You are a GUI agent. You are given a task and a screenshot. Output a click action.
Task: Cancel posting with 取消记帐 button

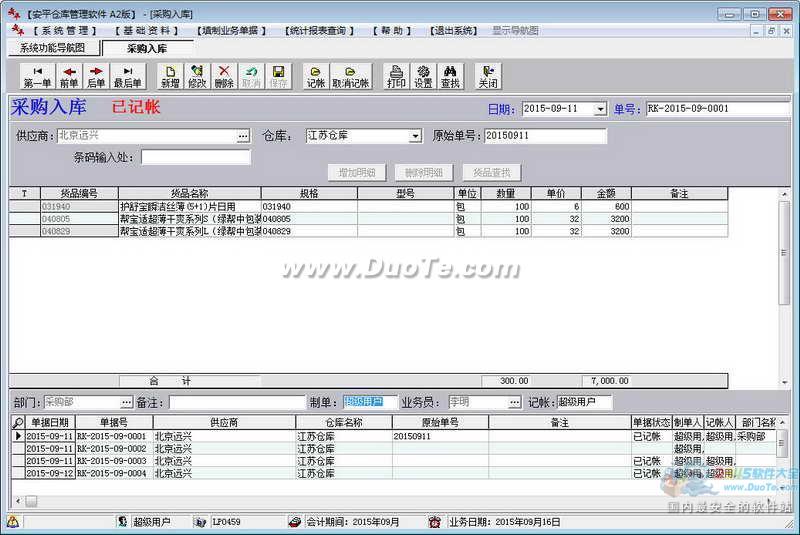pyautogui.click(x=350, y=77)
